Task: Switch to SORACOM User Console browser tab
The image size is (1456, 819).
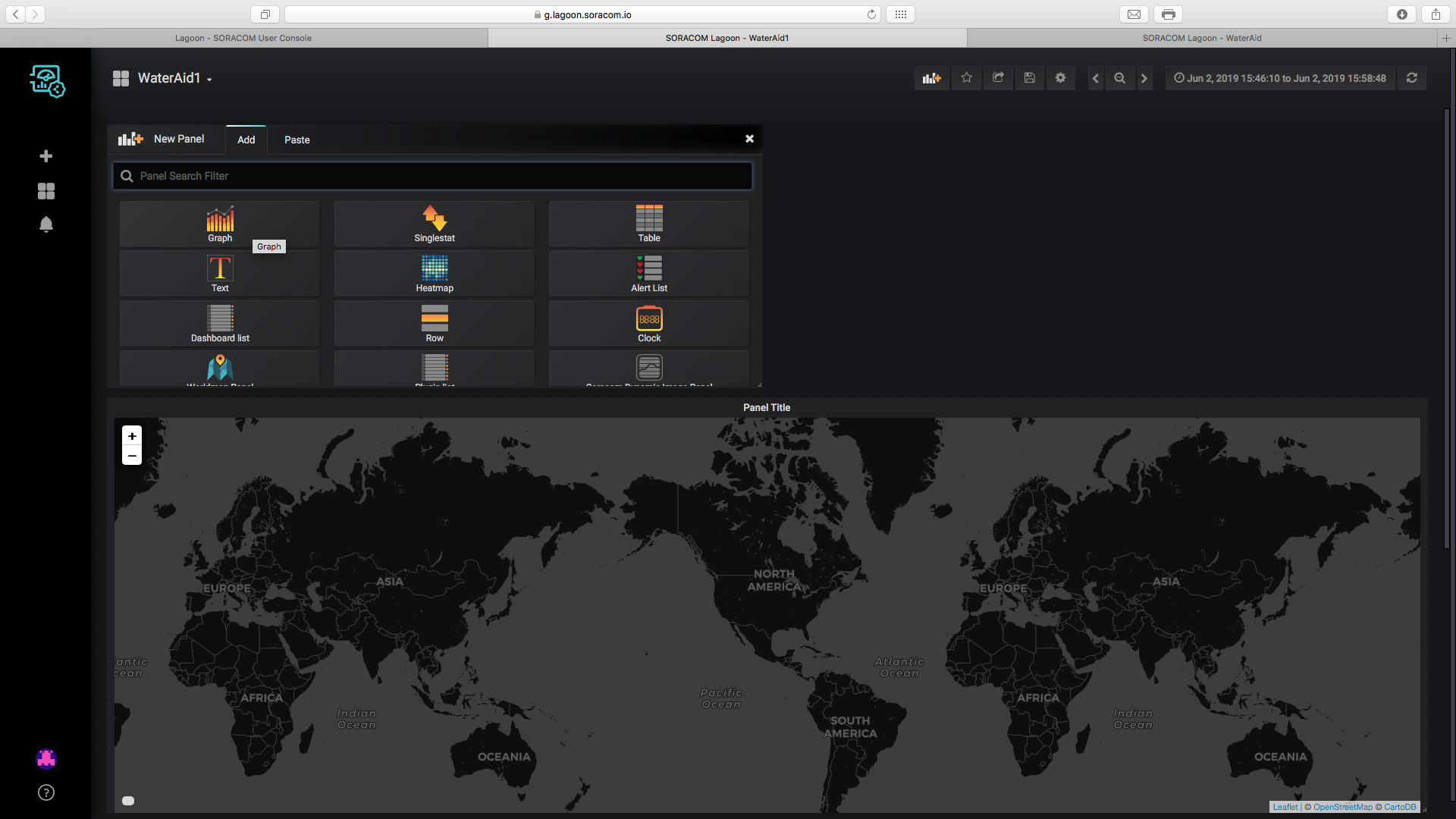Action: [x=243, y=38]
